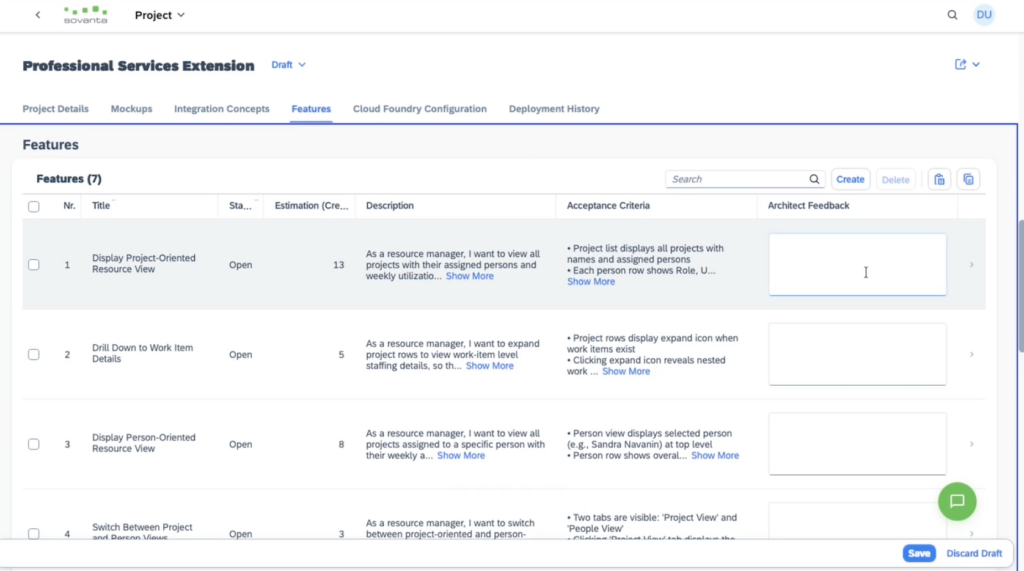Open the green chat assistant button
Screen dimensions: 1024x571
(x=956, y=501)
